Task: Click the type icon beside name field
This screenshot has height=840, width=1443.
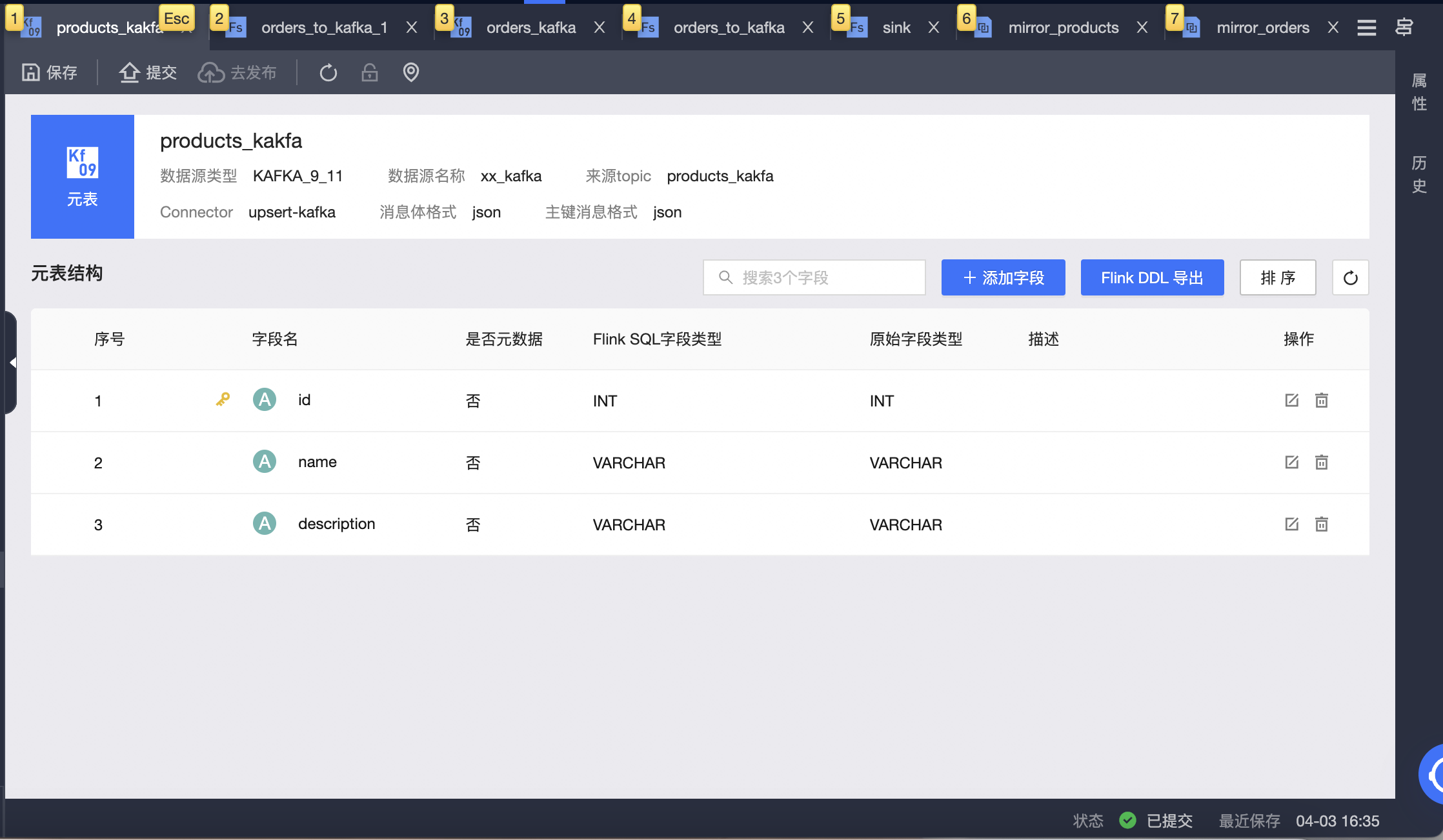Action: pos(265,461)
